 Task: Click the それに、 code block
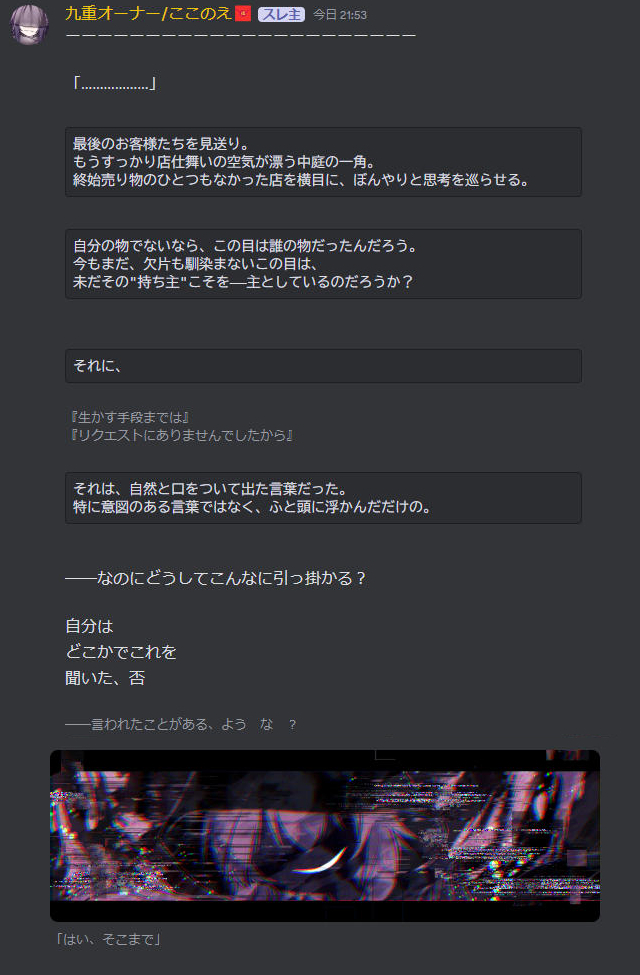323,366
